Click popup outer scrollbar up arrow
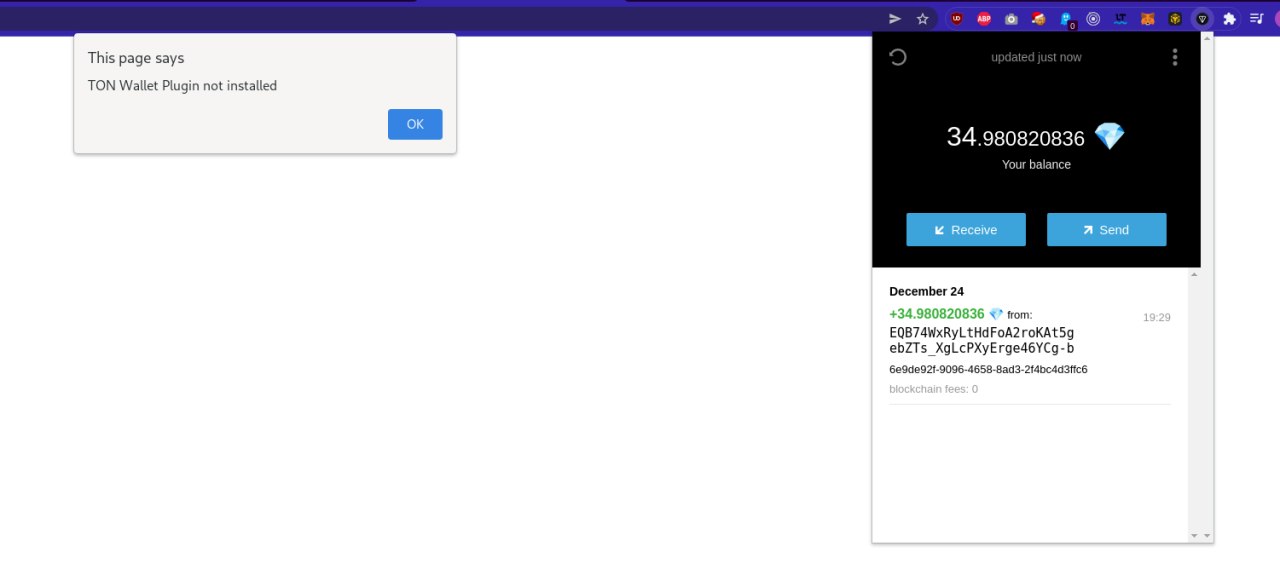The width and height of the screenshot is (1280, 581). pyautogui.click(x=1207, y=38)
